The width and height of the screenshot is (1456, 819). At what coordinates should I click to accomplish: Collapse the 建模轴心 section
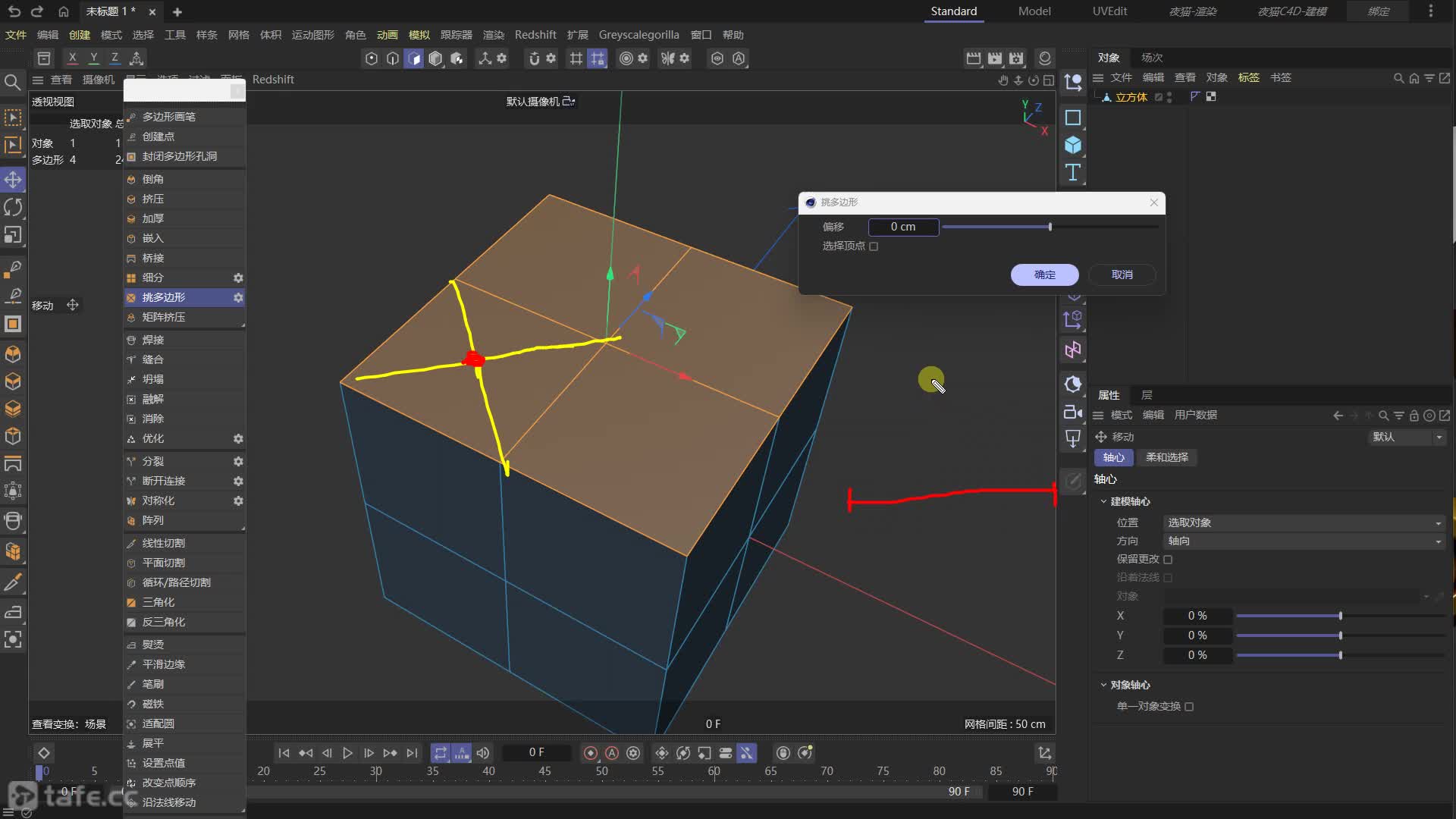pyautogui.click(x=1103, y=502)
